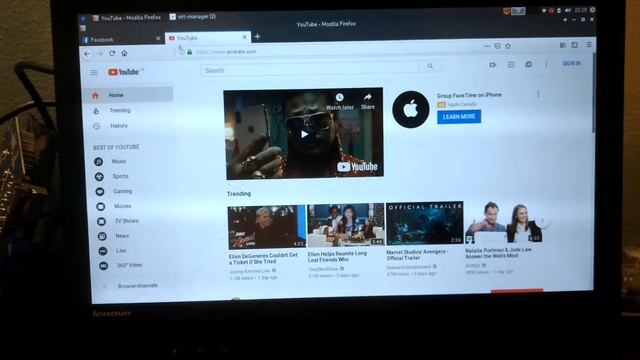This screenshot has width=640, height=360.
Task: Open the Ellen DeGeneres Ticket video thumbnail
Action: pyautogui.click(x=267, y=227)
